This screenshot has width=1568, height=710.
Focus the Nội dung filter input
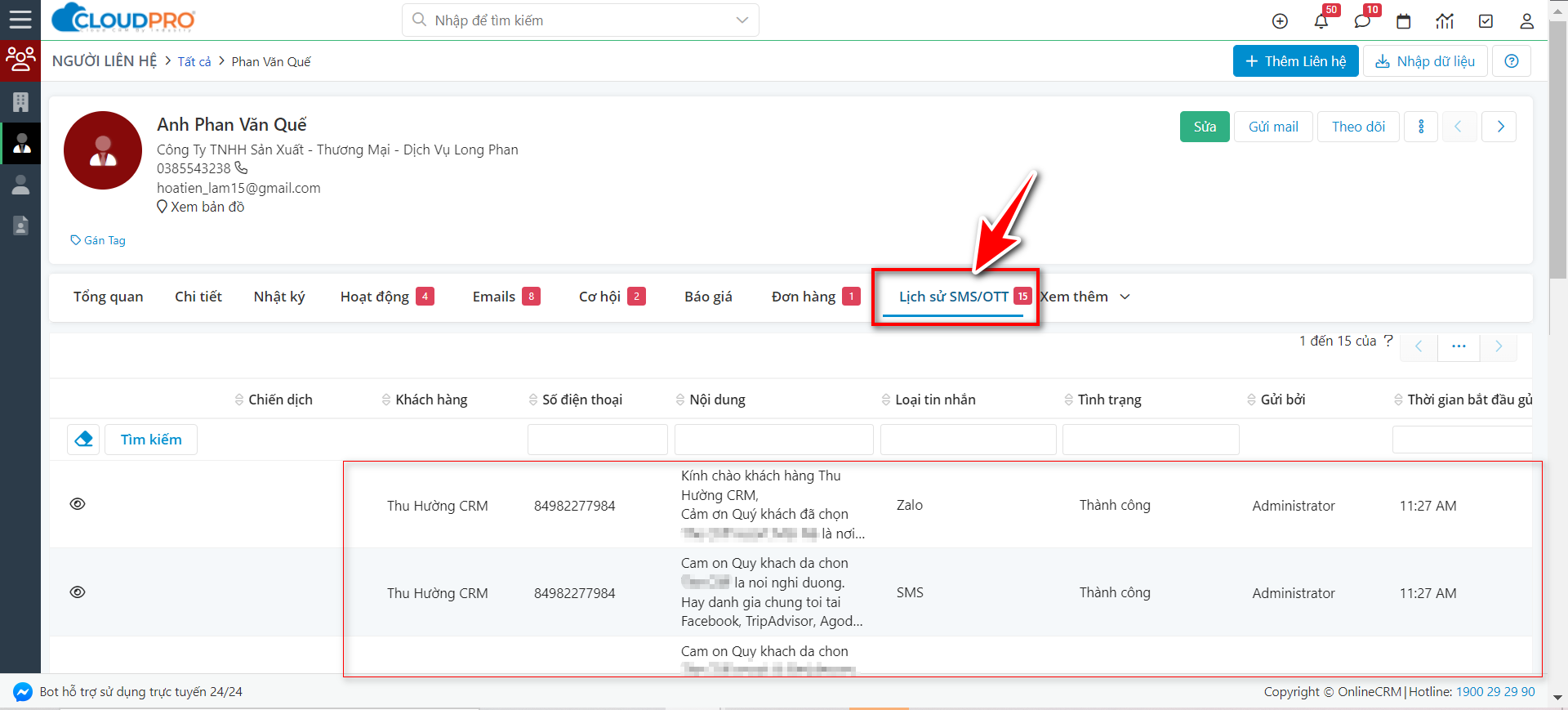coord(774,440)
